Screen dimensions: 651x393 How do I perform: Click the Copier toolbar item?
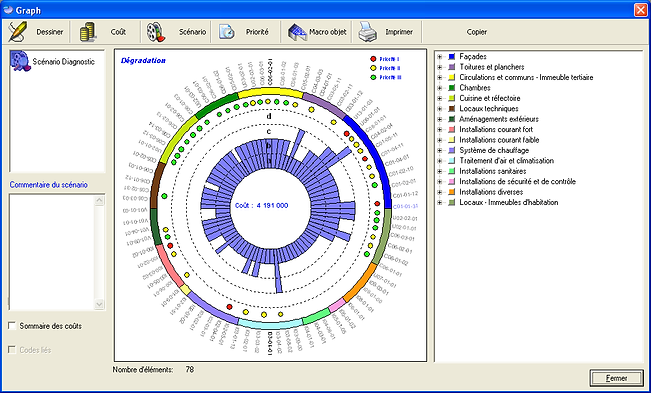coord(477,32)
